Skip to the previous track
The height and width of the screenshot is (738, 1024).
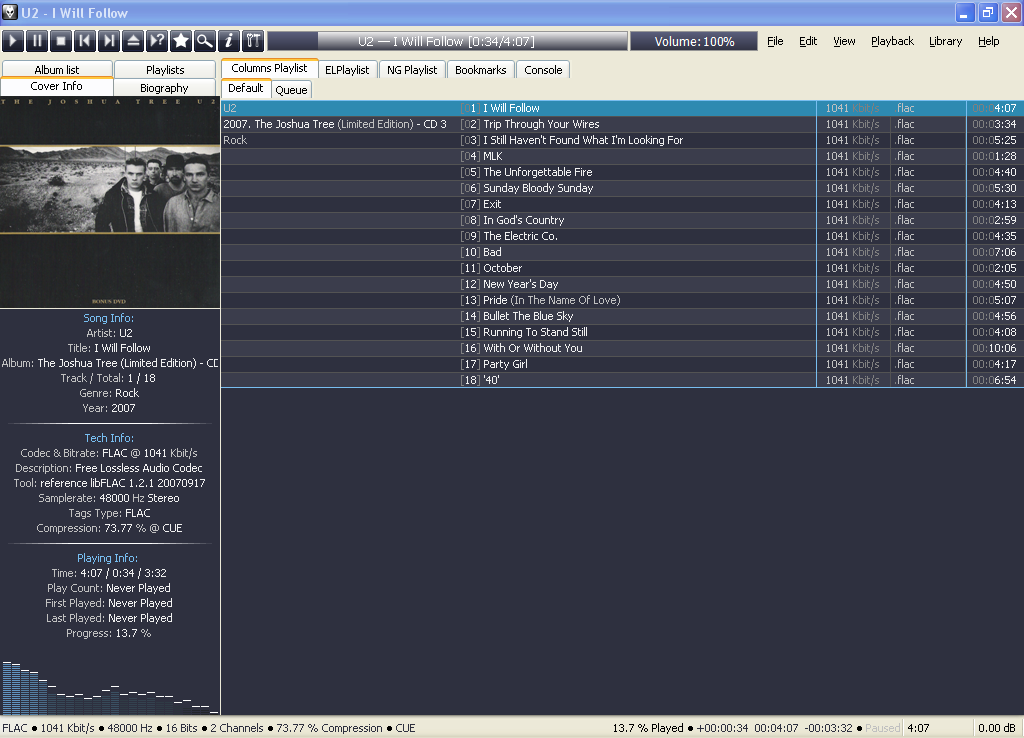(85, 41)
